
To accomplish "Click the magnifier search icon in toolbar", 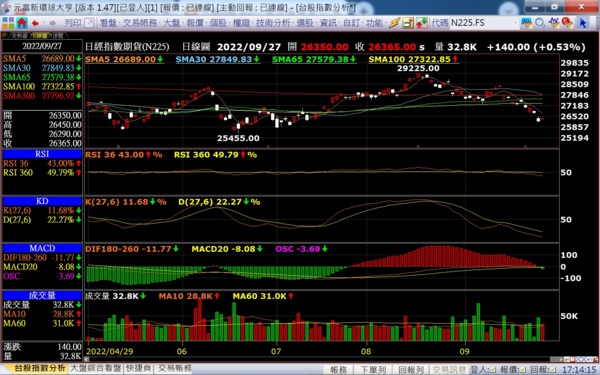I will (540, 23).
